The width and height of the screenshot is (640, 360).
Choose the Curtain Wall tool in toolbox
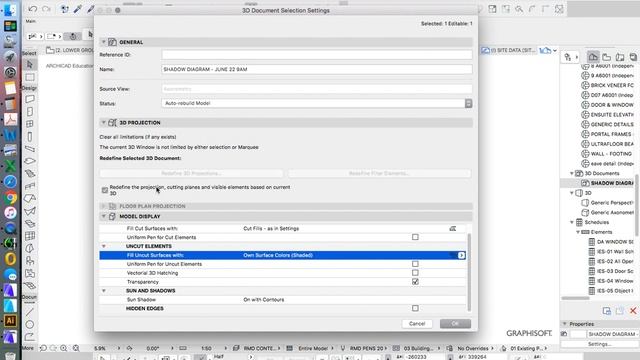pos(29,236)
